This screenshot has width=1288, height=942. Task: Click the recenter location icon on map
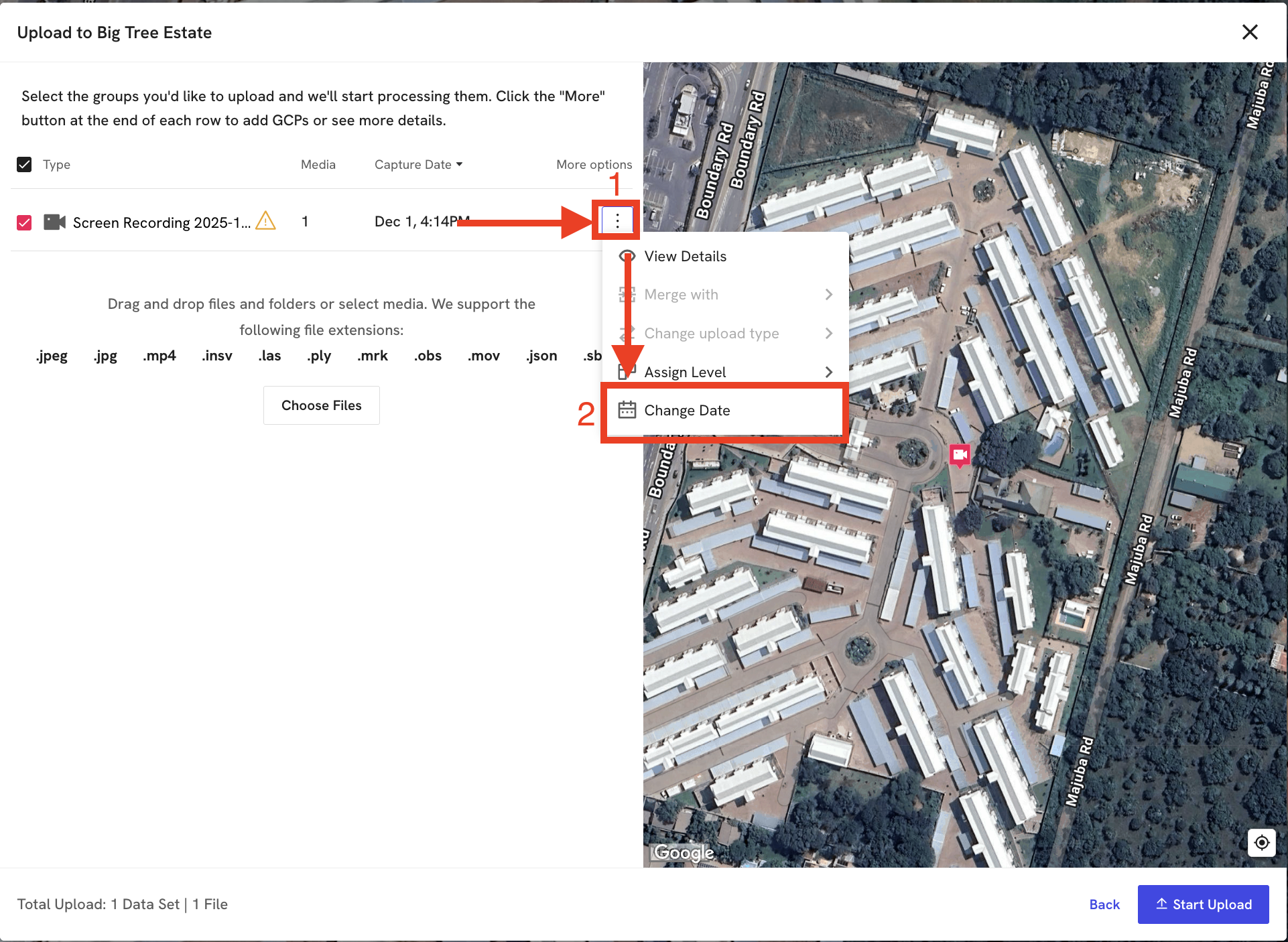tap(1261, 842)
